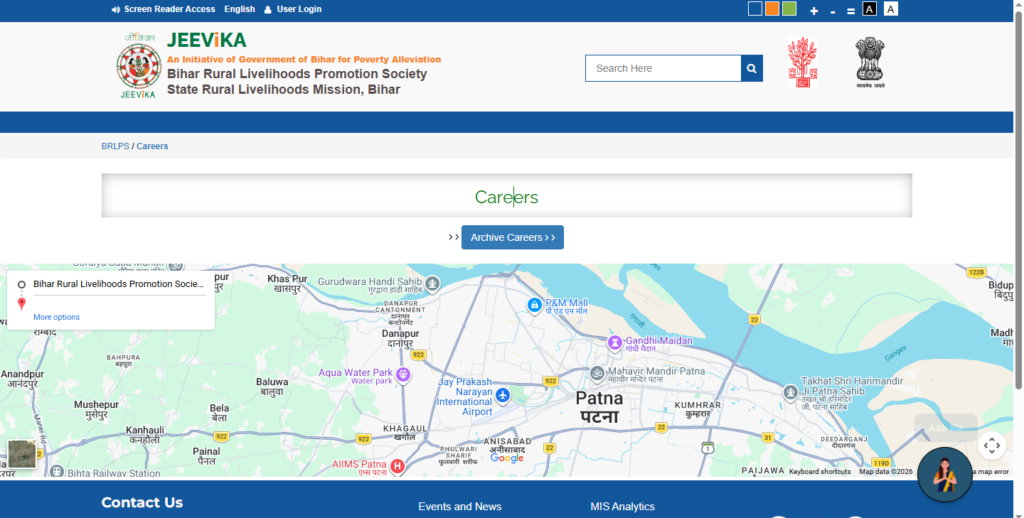Select the orange theme color swatch

[x=772, y=8]
